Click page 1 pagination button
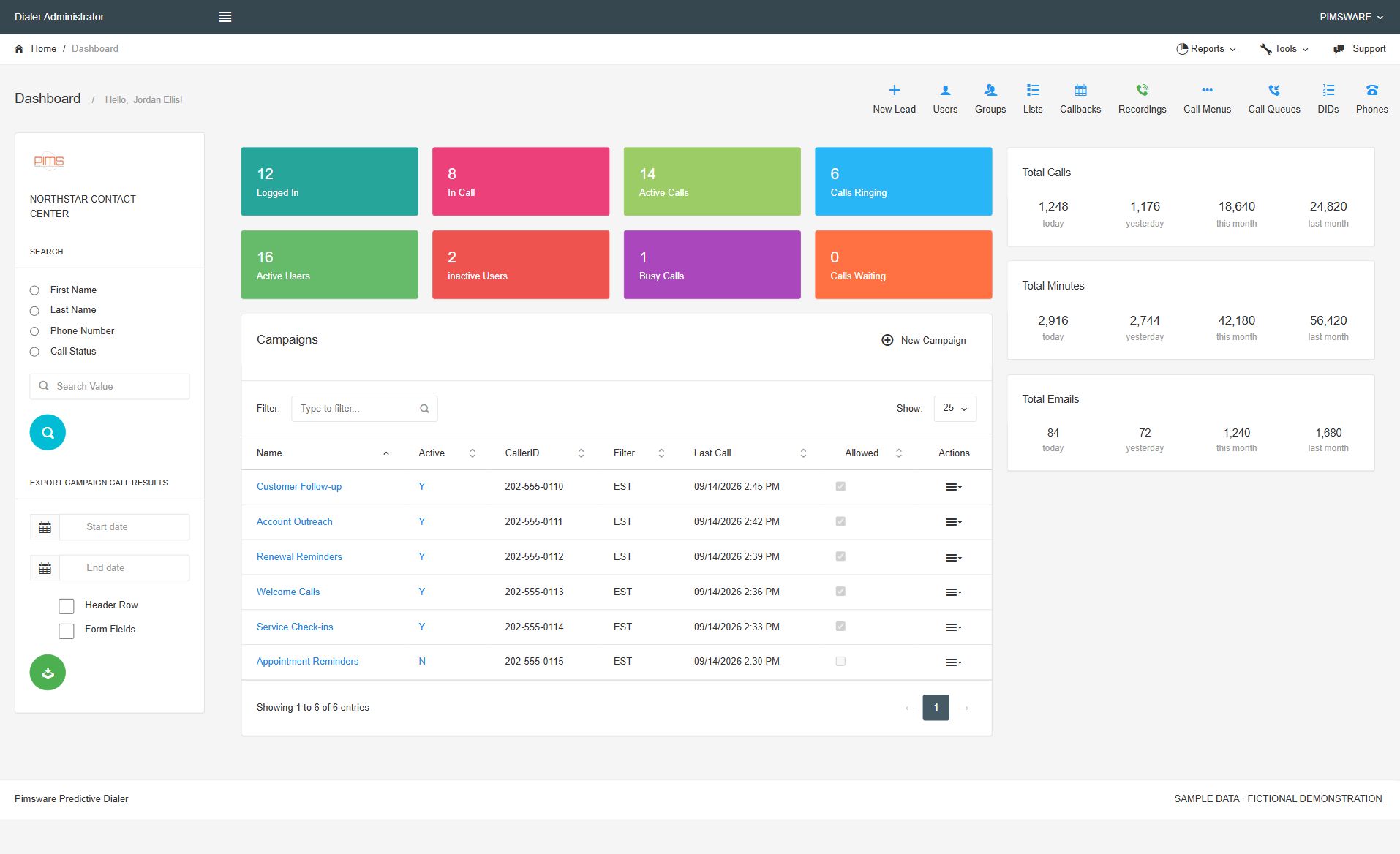The height and width of the screenshot is (854, 1400). pos(936,708)
